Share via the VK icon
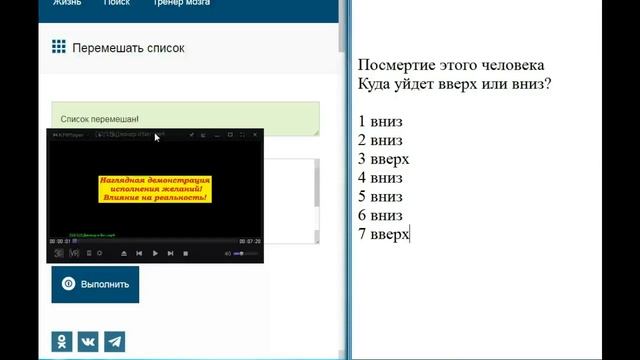The width and height of the screenshot is (640, 360). (x=88, y=342)
